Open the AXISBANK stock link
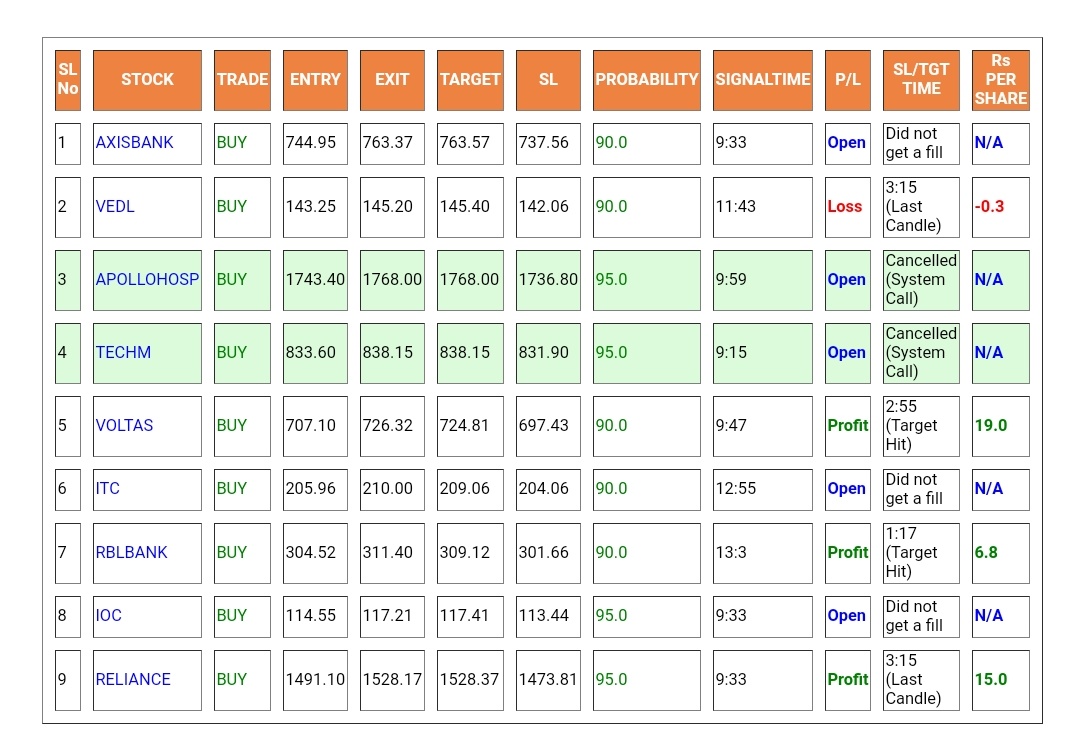This screenshot has height=745, width=1080. point(134,143)
